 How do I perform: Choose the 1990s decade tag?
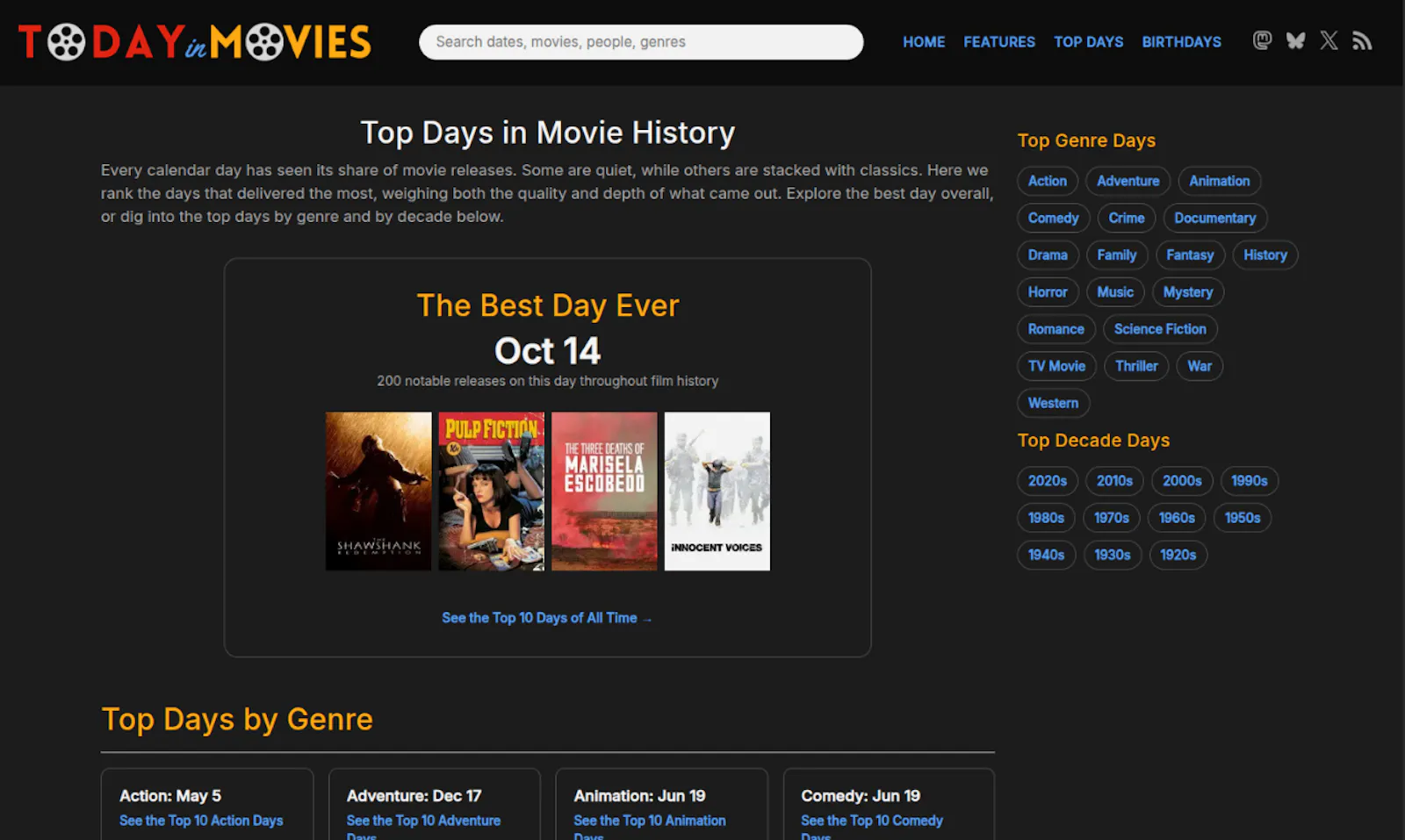[x=1249, y=481]
